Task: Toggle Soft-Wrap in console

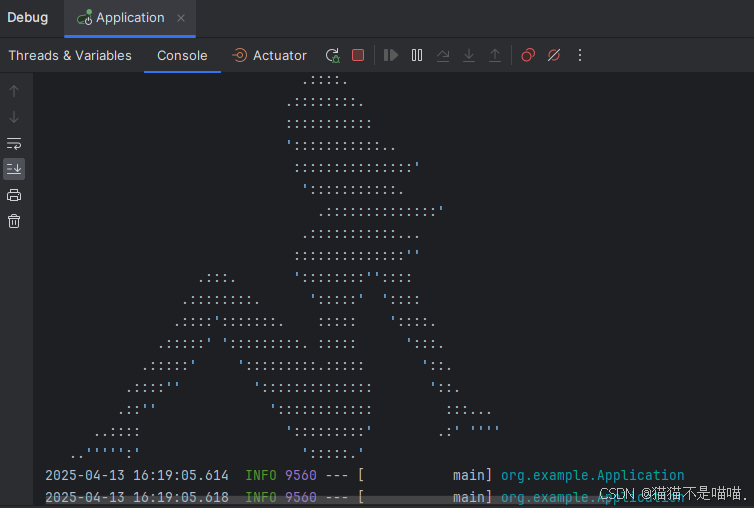Action: [x=14, y=143]
